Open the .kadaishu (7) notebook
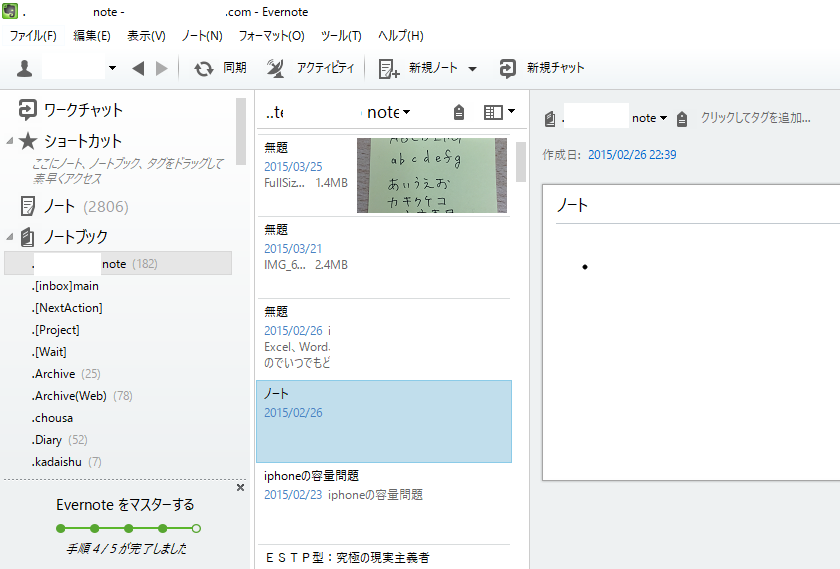Screen dimensions: 840x569 [x=66, y=462]
